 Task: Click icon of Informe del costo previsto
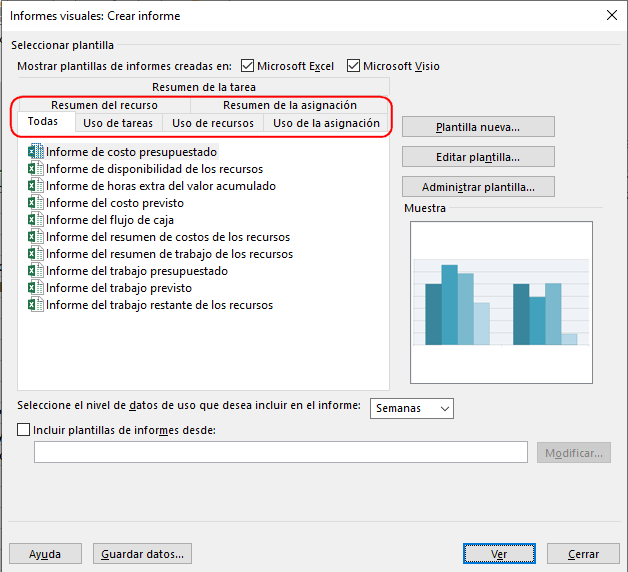(36, 203)
